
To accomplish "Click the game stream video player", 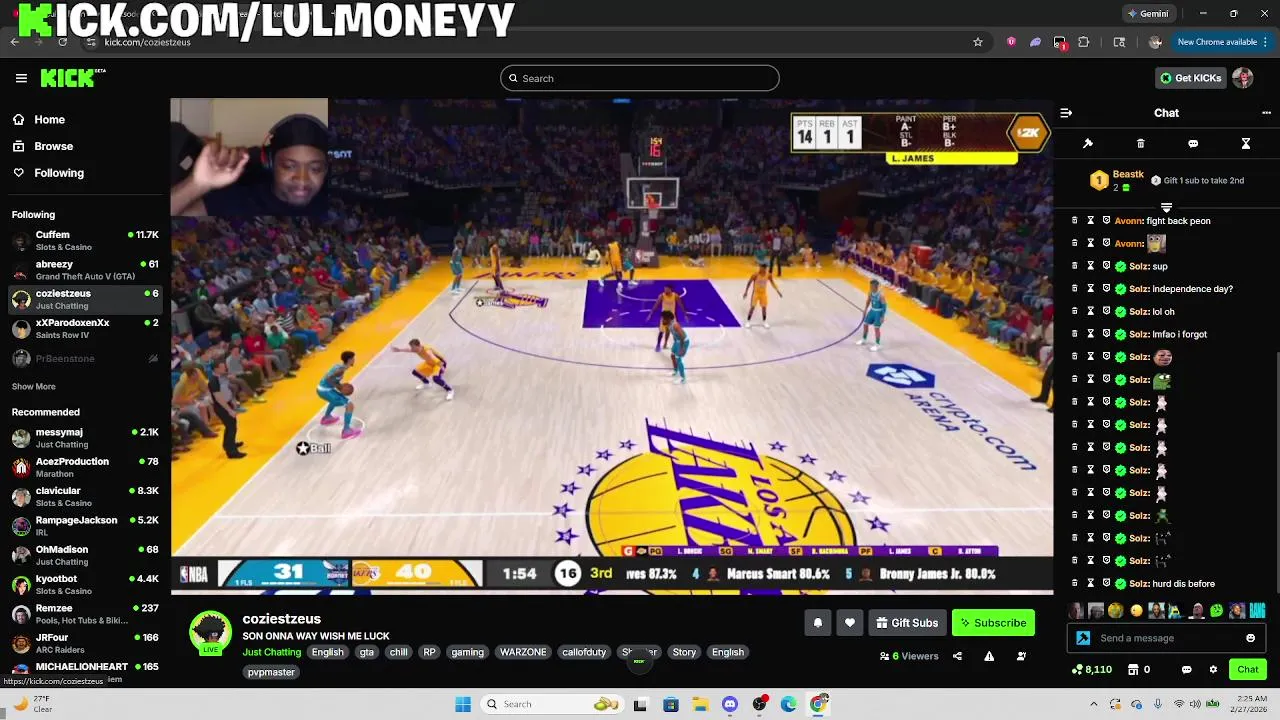I will (612, 346).
